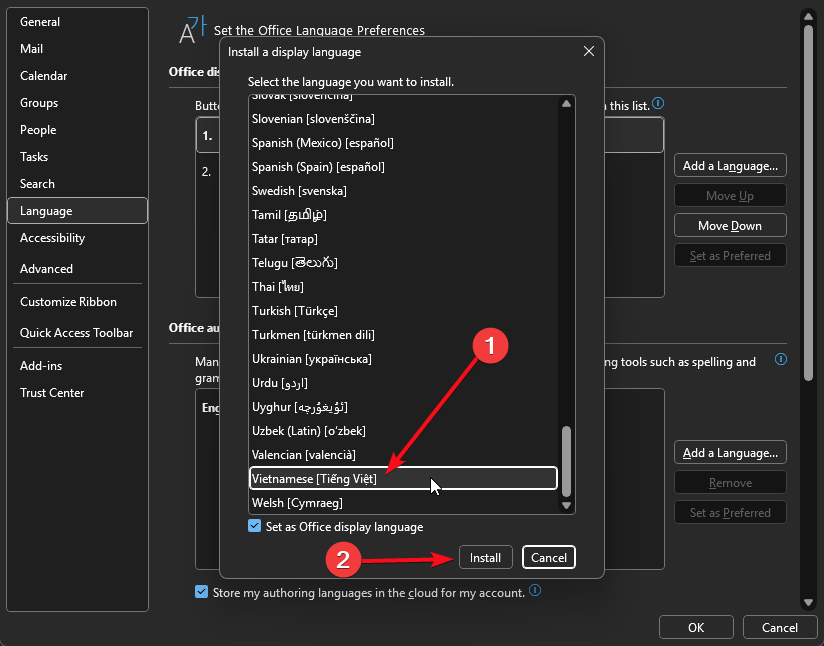Click the Options window scrollbar thumb
This screenshot has width=824, height=646.
808,202
